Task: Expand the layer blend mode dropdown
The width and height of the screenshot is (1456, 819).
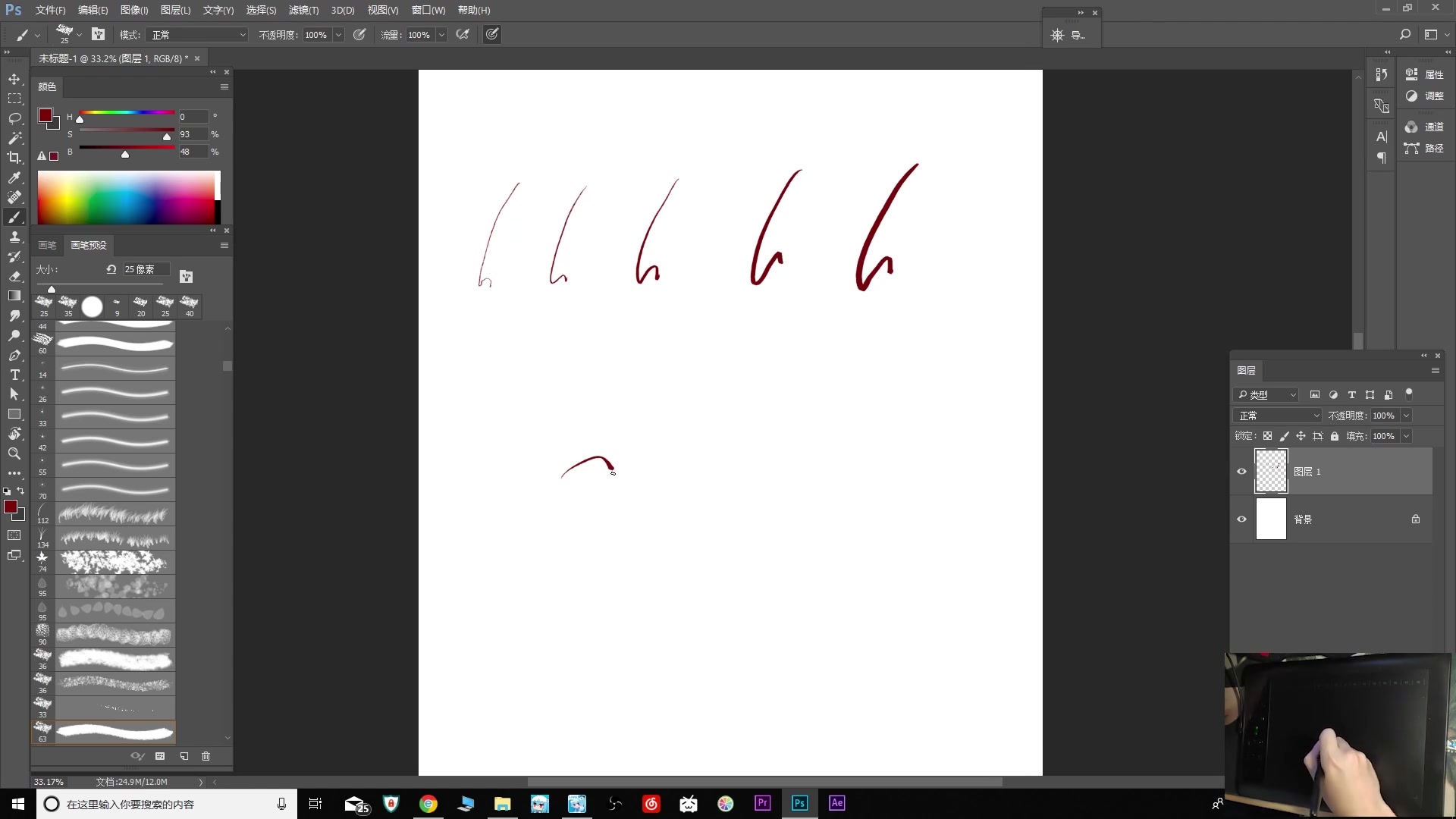Action: click(x=1278, y=416)
